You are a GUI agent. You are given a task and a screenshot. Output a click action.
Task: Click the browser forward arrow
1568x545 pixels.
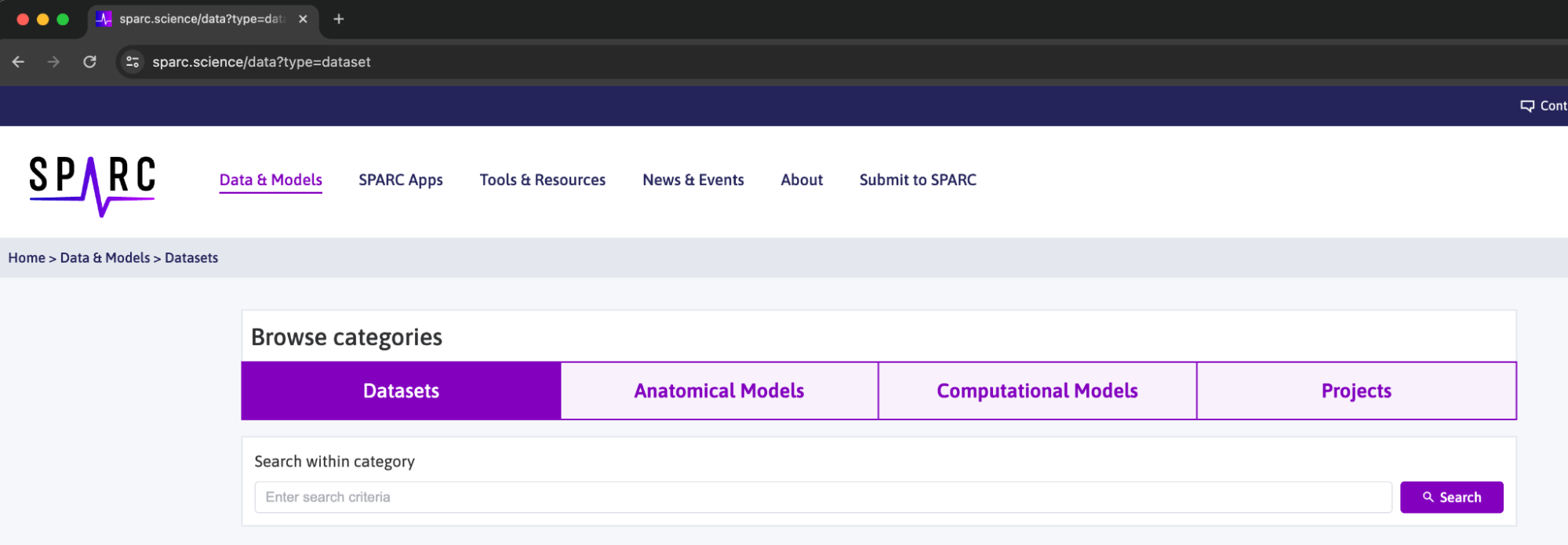pyautogui.click(x=53, y=62)
